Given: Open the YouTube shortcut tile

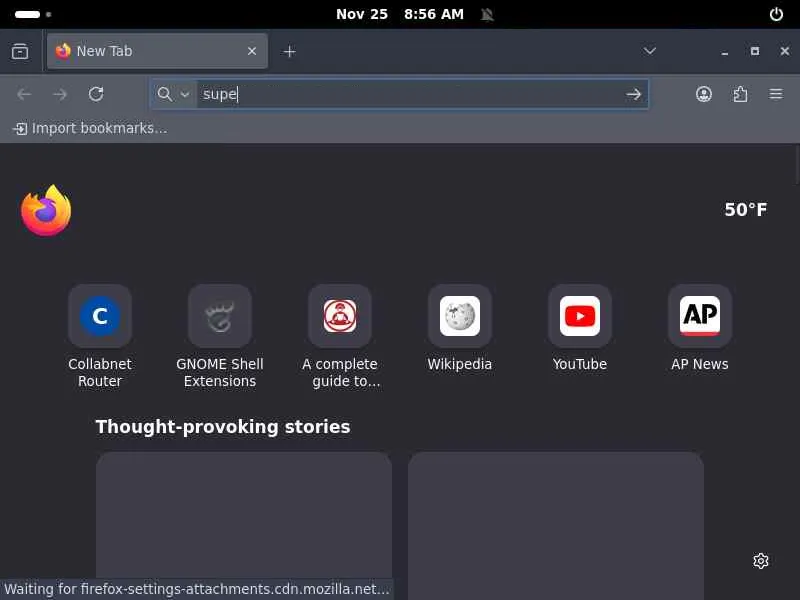Looking at the screenshot, I should coord(580,329).
